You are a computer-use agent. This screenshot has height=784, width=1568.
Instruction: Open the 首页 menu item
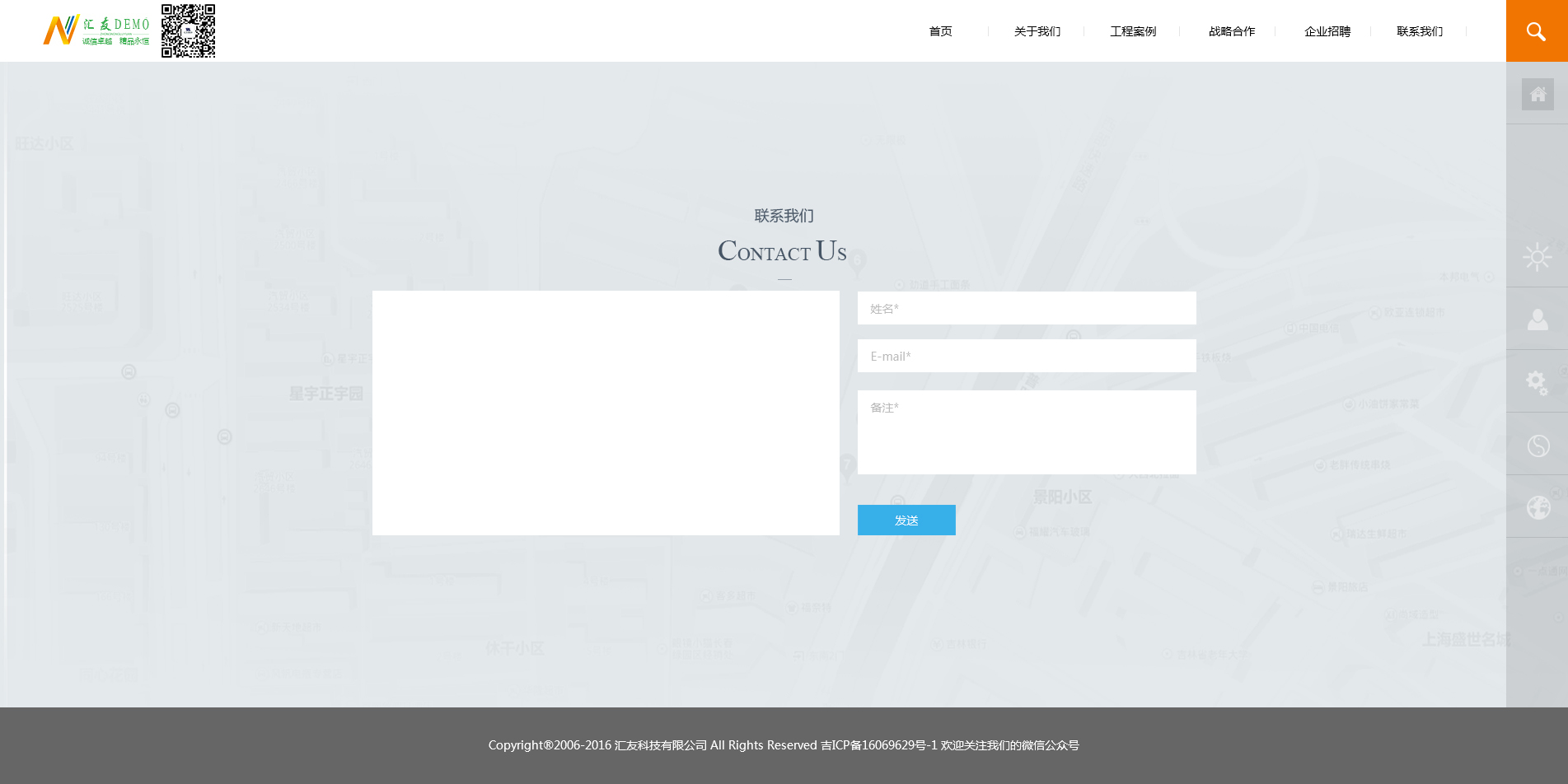click(940, 31)
